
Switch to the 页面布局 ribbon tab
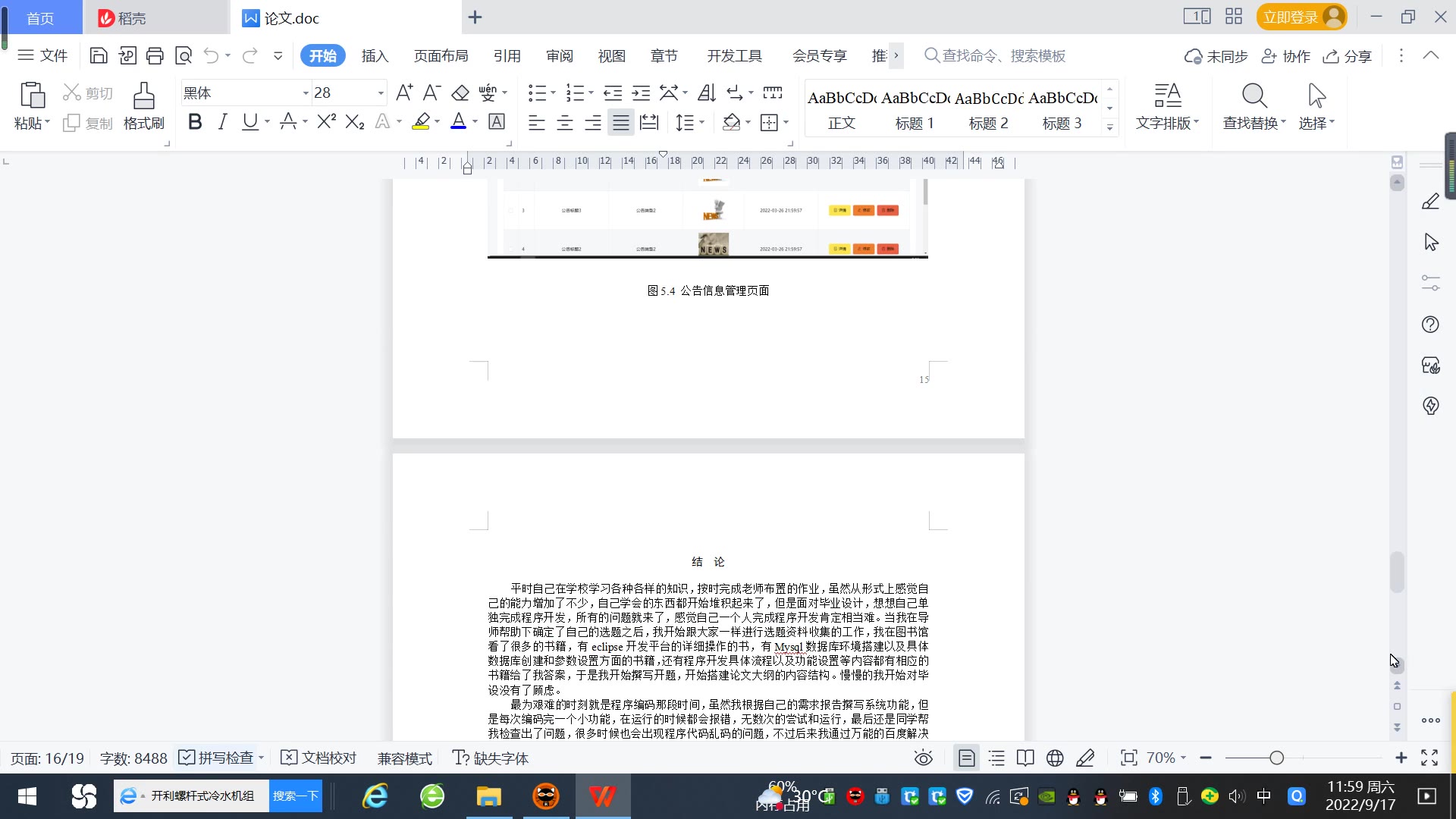(441, 56)
